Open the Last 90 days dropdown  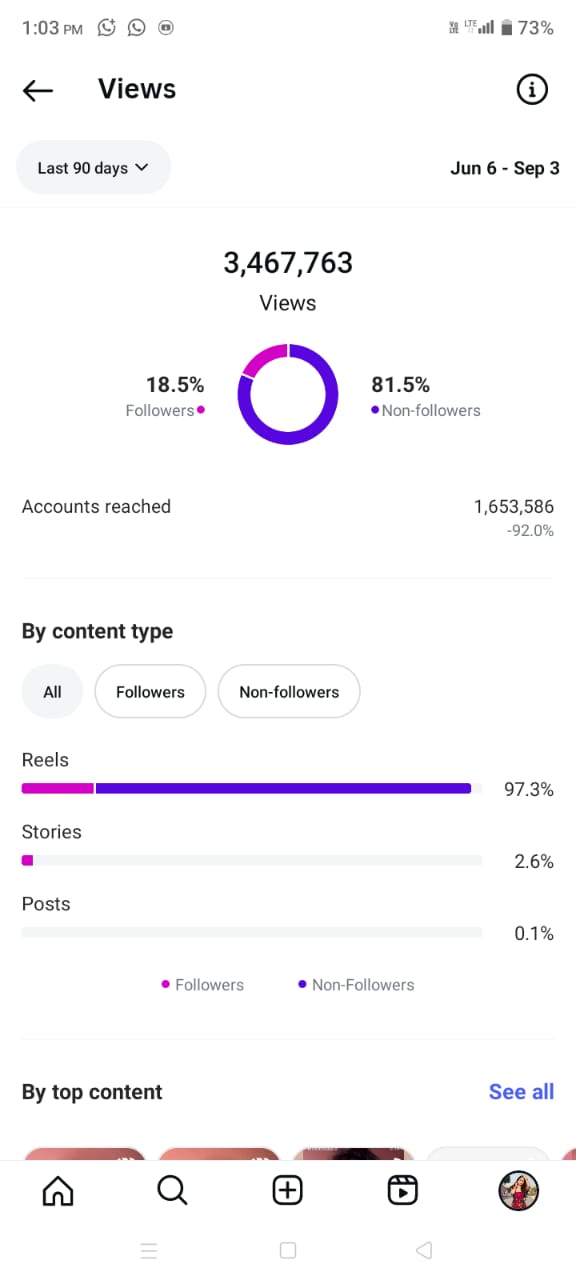click(93, 168)
